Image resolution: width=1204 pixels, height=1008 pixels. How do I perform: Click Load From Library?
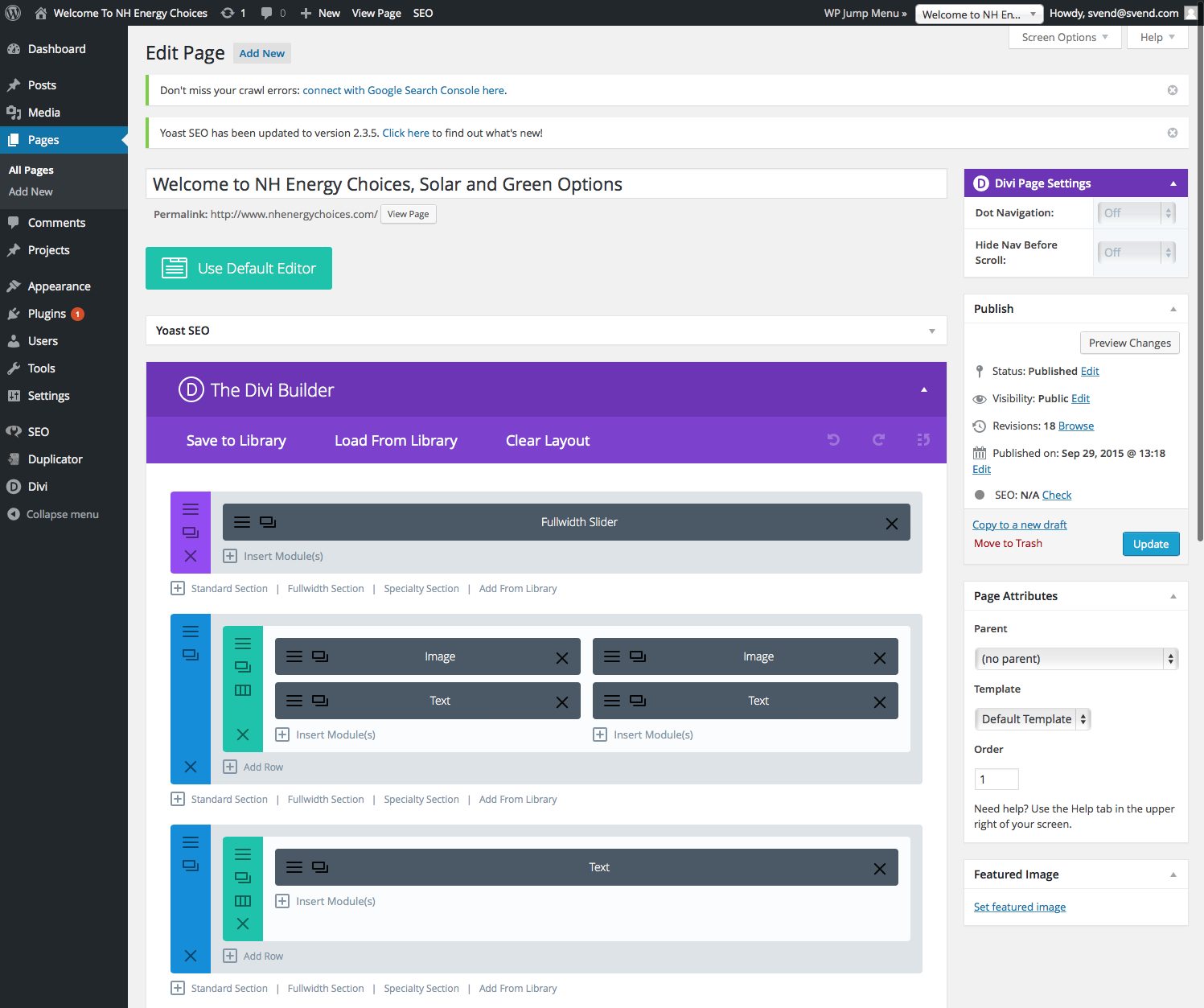tap(396, 440)
